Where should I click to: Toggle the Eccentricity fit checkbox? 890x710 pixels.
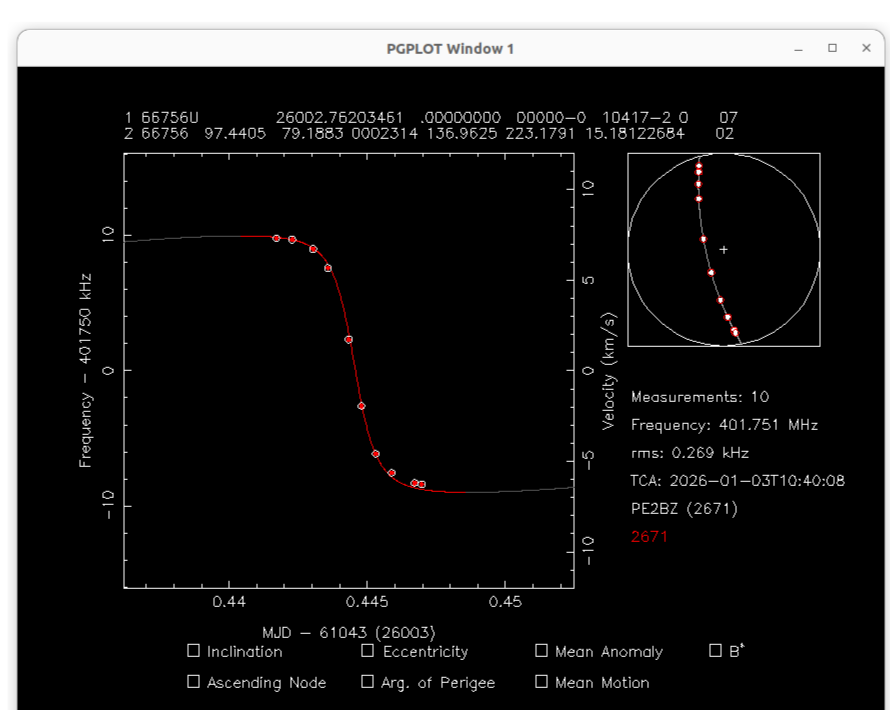point(367,651)
